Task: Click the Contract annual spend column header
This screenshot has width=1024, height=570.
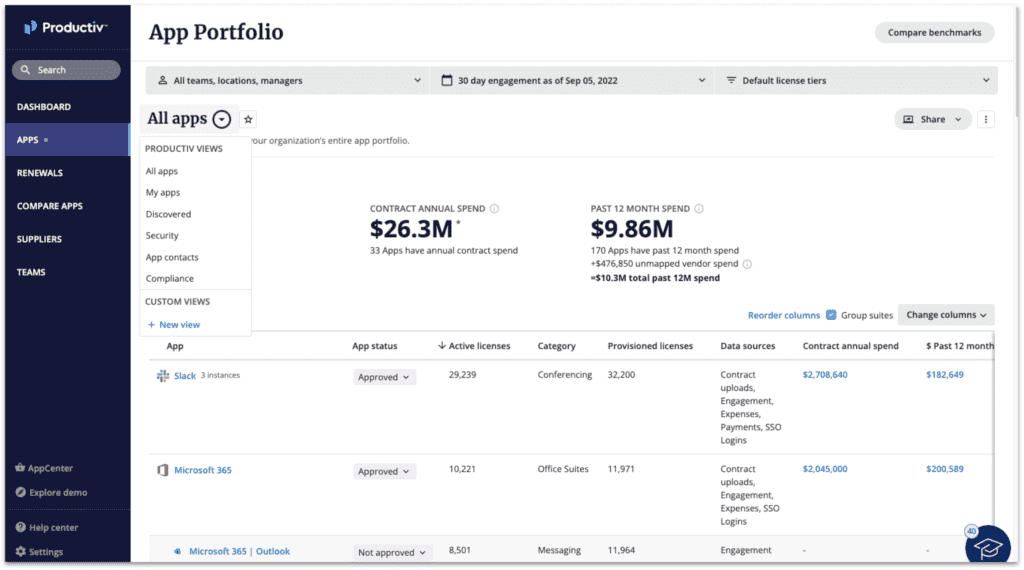Action: (850, 346)
